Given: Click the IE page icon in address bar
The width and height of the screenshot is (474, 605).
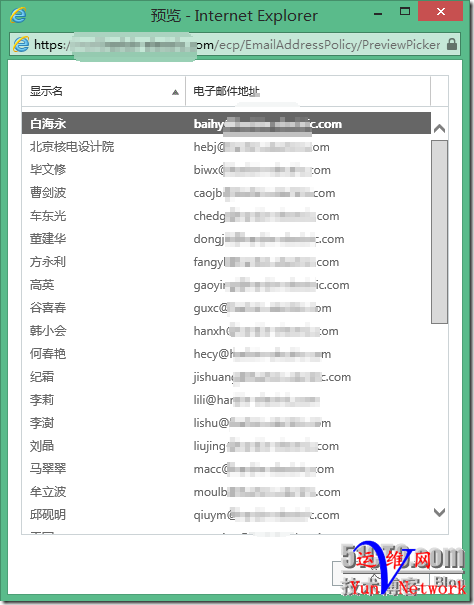Looking at the screenshot, I should click(21, 44).
